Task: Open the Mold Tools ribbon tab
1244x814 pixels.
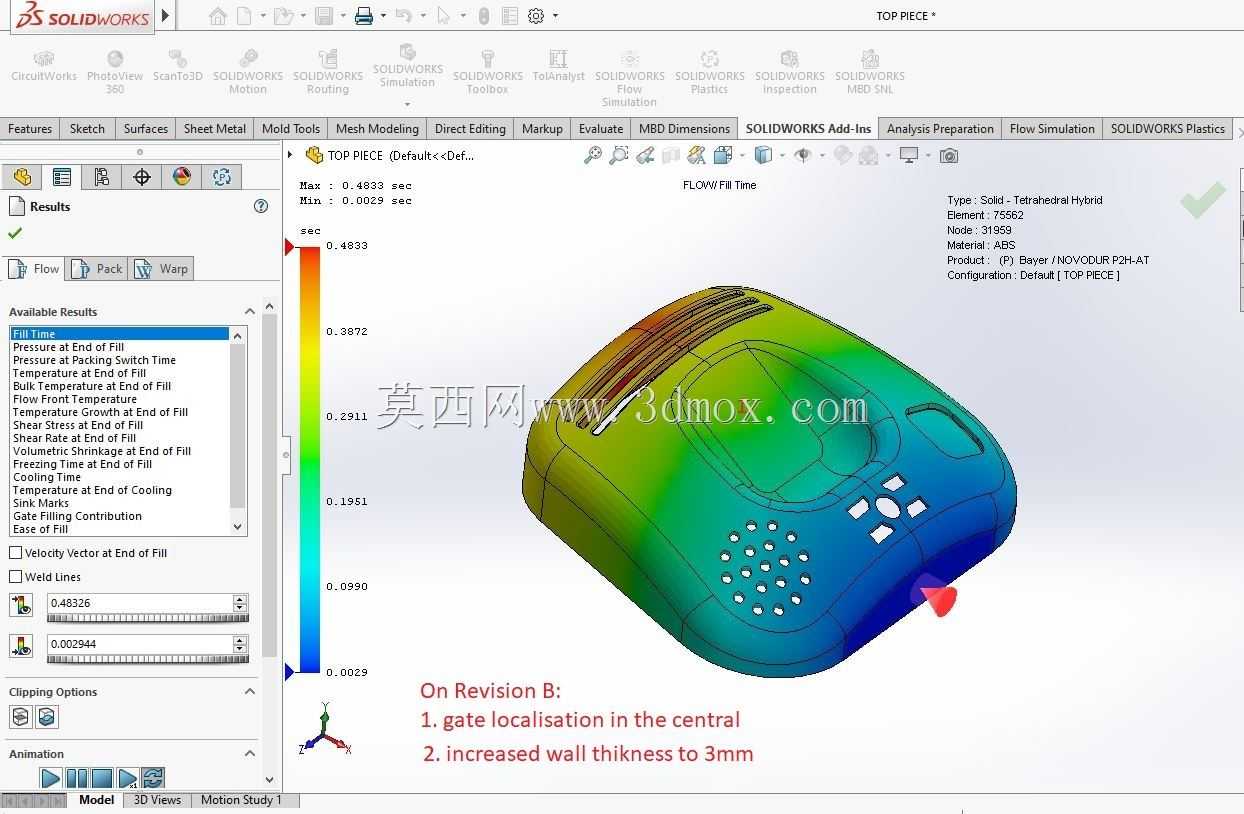Action: 291,128
